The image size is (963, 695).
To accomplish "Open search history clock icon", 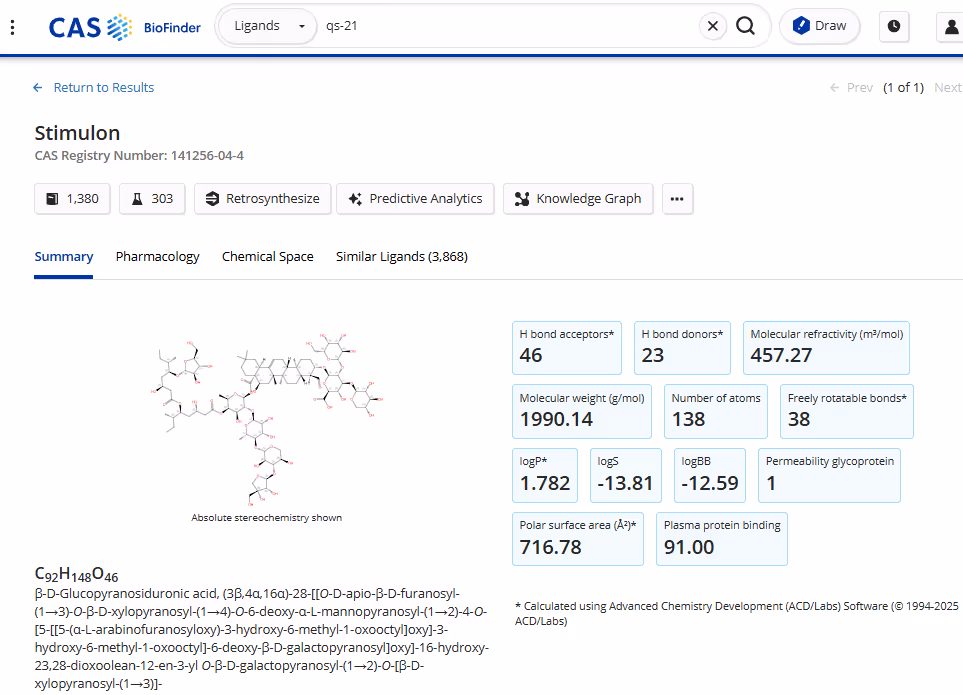I will pos(894,26).
